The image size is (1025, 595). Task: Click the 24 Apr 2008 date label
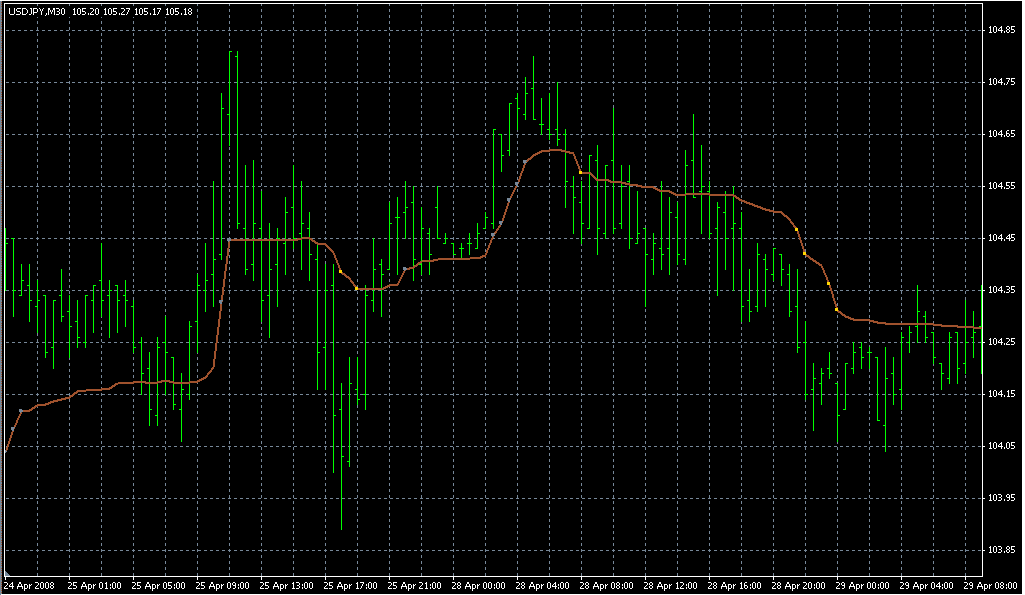click(28, 585)
